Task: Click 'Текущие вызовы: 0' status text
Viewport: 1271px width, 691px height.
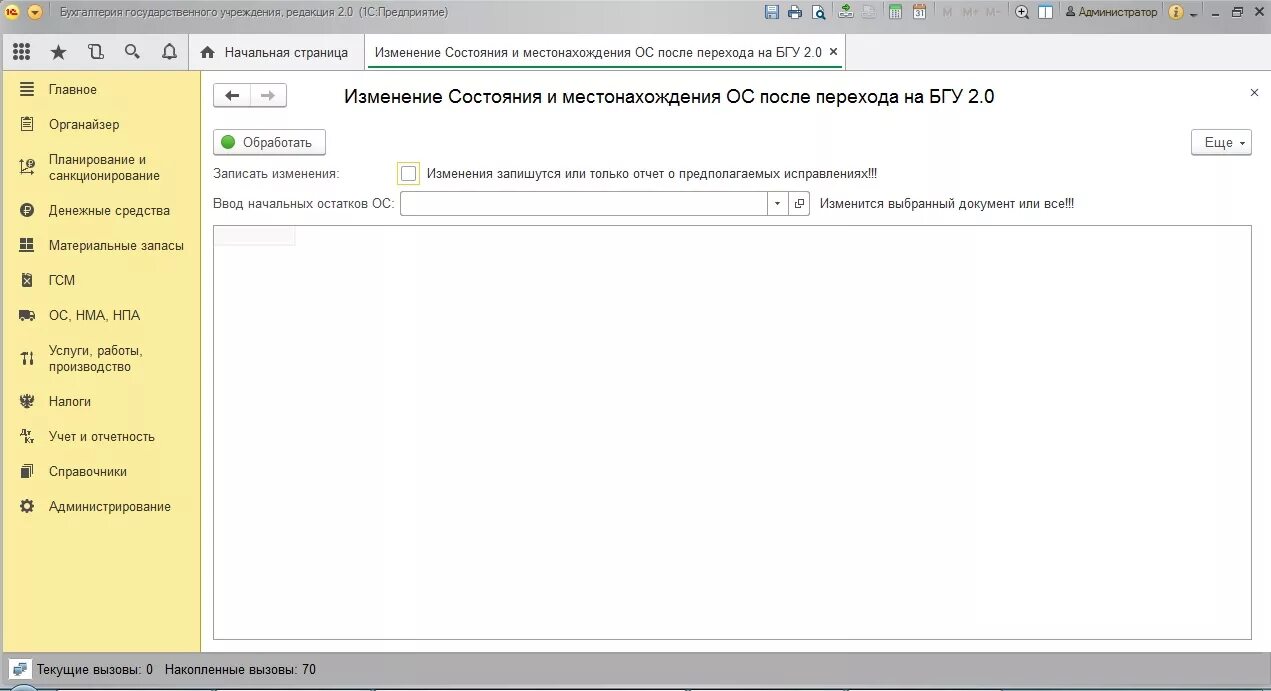Action: pos(95,670)
